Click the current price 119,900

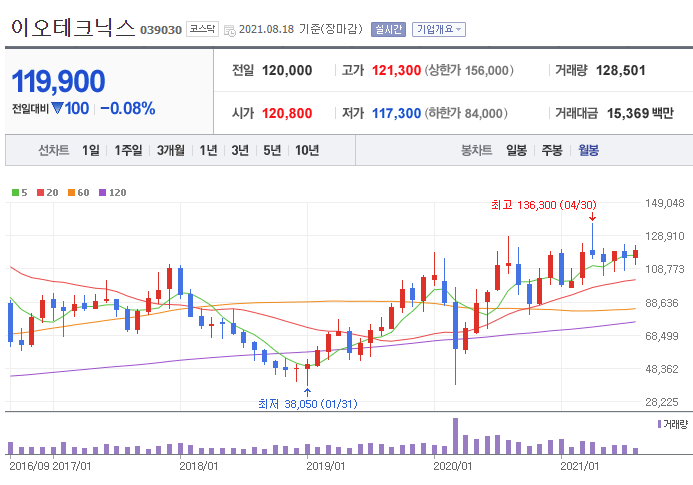[x=58, y=81]
